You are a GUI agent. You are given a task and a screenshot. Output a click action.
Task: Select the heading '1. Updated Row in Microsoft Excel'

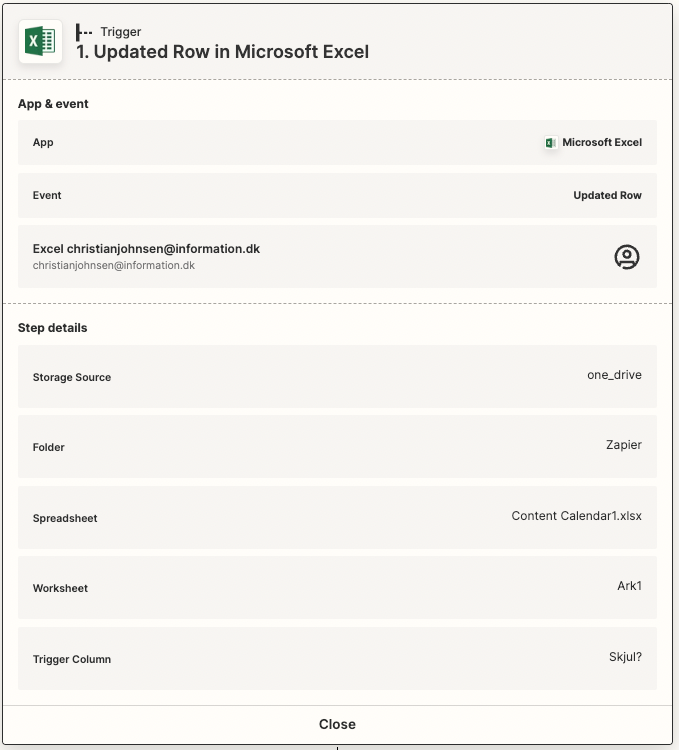click(x=223, y=52)
